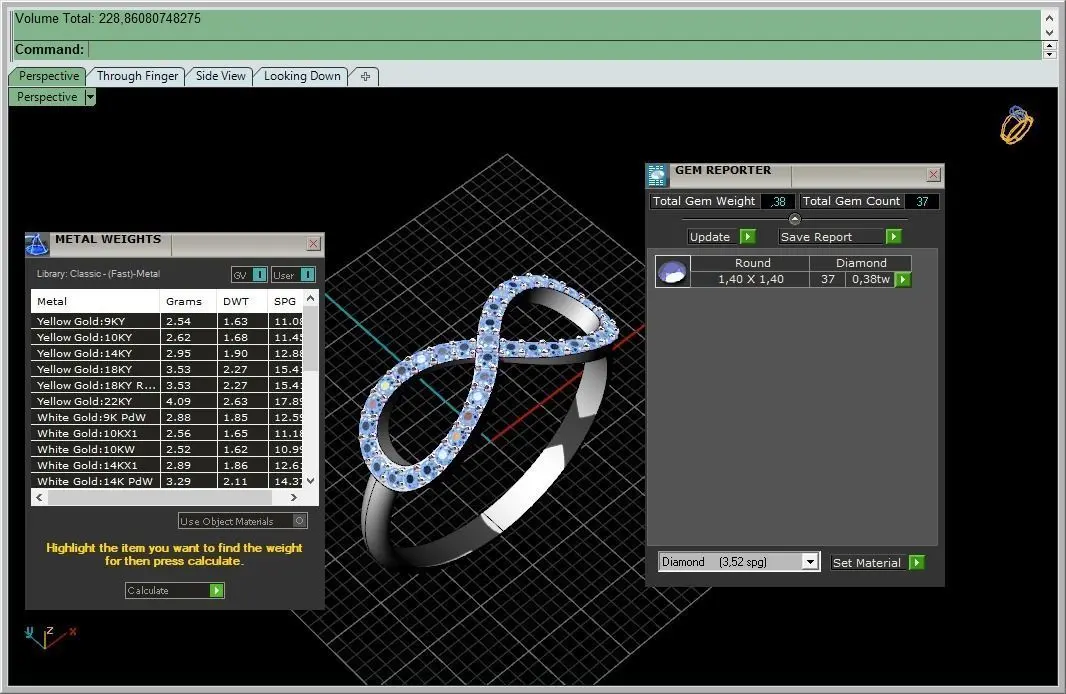Click the Total Gem Weight value ,38
This screenshot has height=694, width=1066.
click(778, 201)
